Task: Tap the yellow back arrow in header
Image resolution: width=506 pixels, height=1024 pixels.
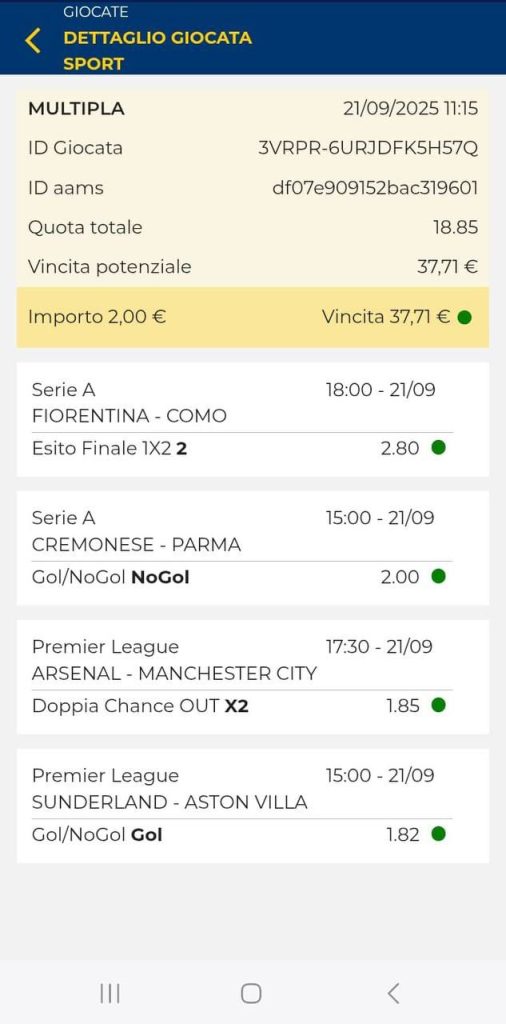Action: click(33, 40)
